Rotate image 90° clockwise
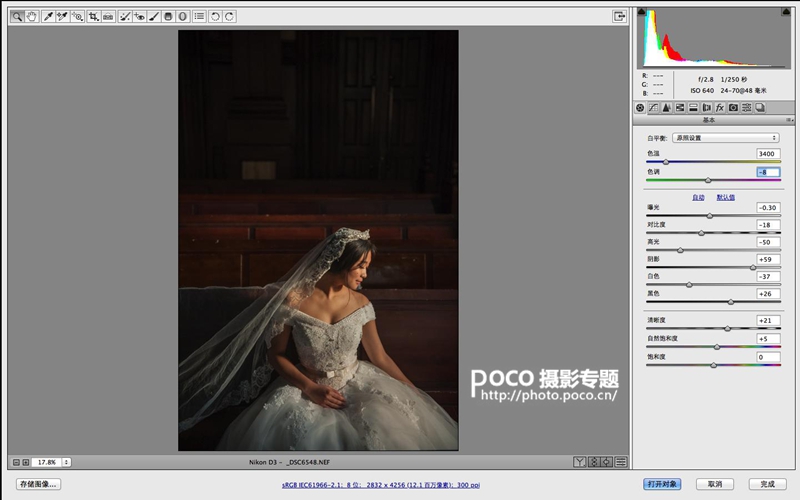This screenshot has width=800, height=500. coord(230,16)
